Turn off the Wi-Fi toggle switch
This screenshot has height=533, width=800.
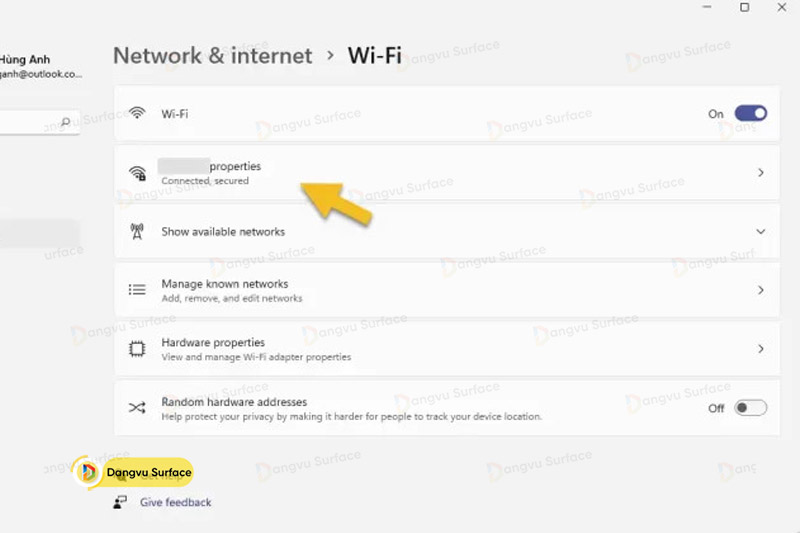(750, 114)
